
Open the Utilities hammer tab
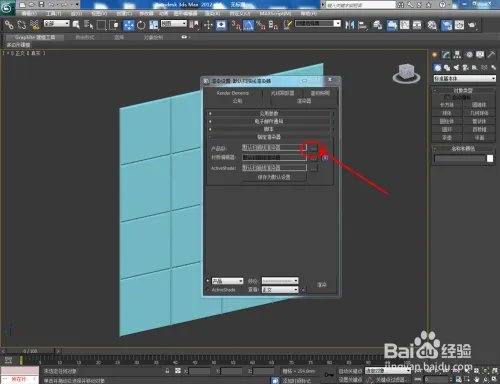(491, 55)
